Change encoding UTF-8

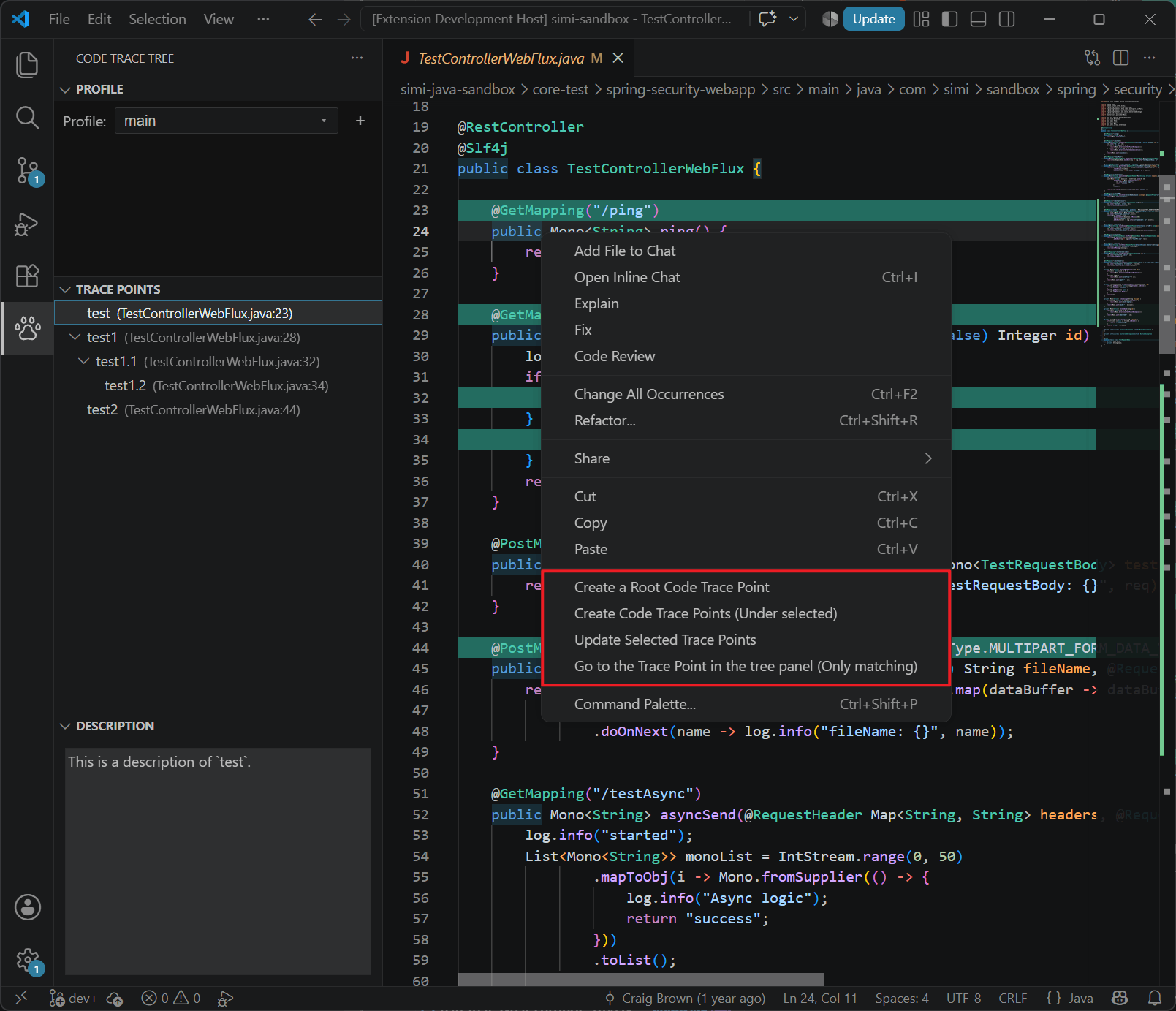(963, 998)
